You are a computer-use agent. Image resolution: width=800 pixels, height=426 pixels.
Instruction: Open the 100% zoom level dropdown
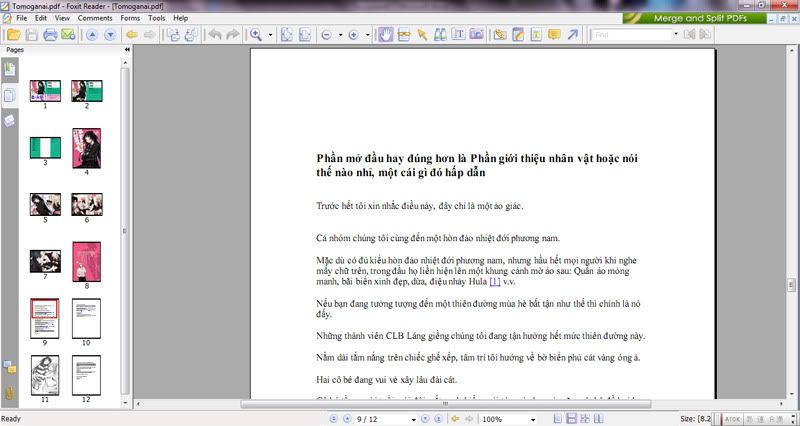click(533, 420)
